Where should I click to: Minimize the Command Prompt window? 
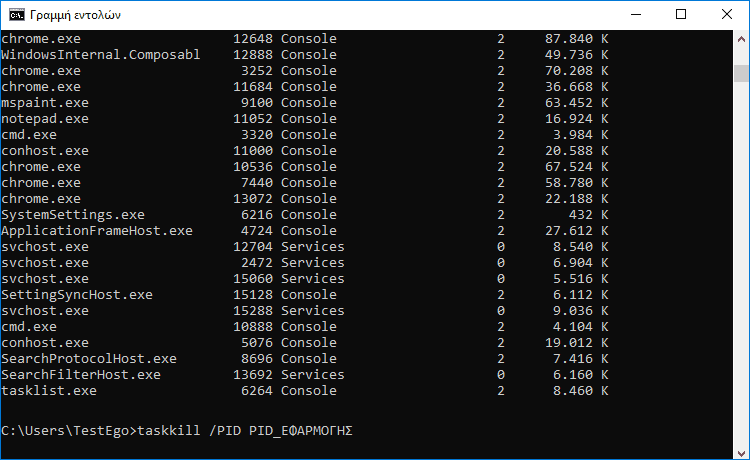(x=636, y=15)
